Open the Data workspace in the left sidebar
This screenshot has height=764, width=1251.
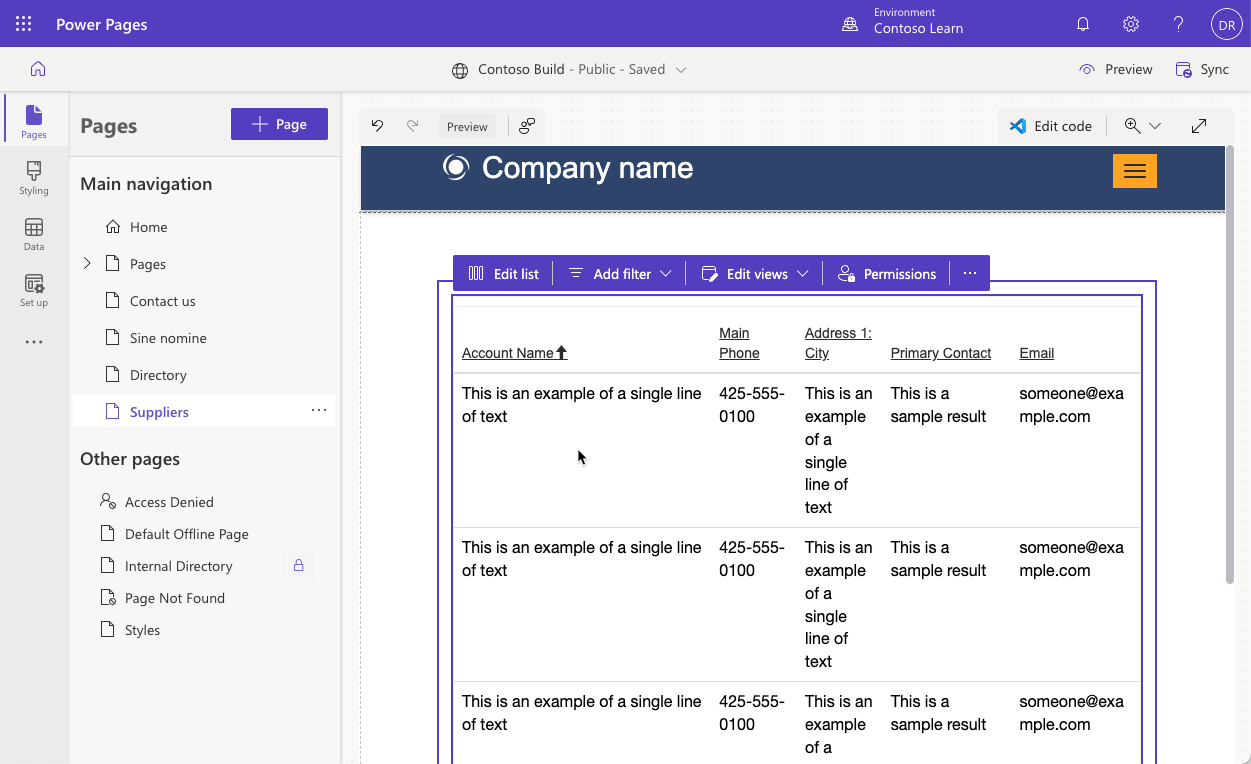[33, 234]
